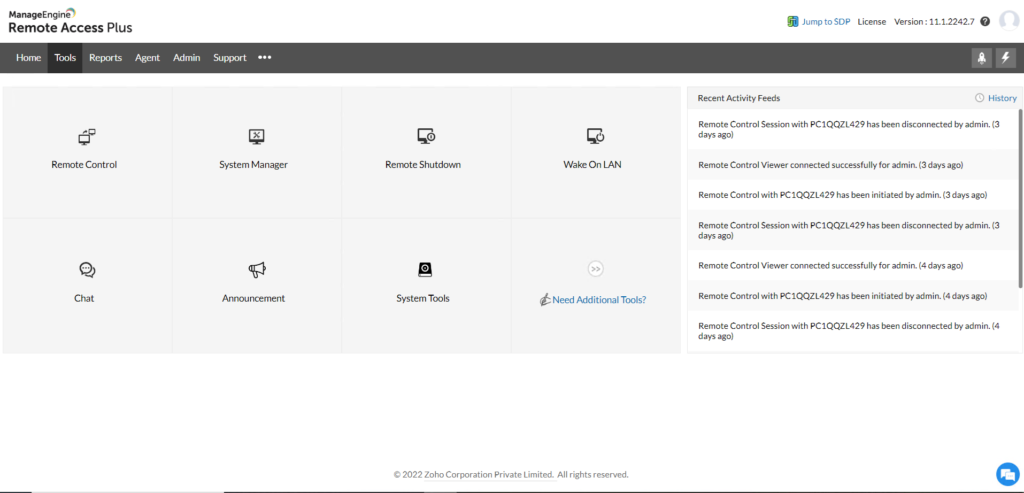
Task: Open the Announcement megaphone icon
Action: [257, 270]
